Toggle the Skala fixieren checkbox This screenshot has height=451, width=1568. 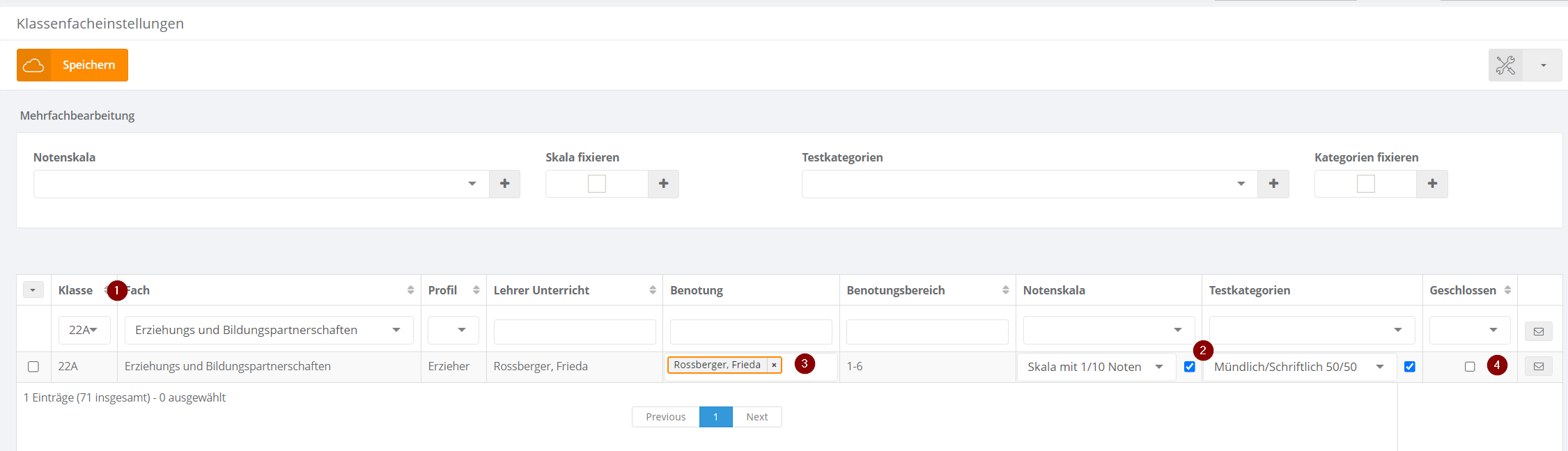click(x=597, y=184)
